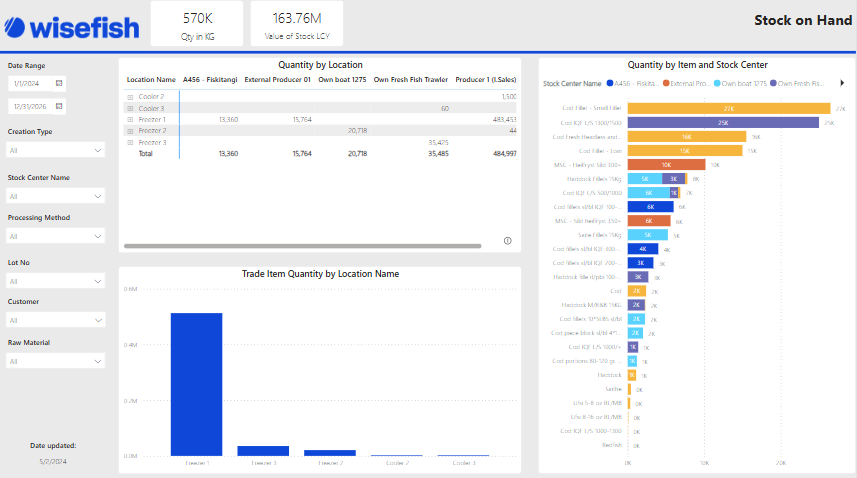This screenshot has width=857, height=478.
Task: Click the Wisefish logo
Action: [70, 25]
